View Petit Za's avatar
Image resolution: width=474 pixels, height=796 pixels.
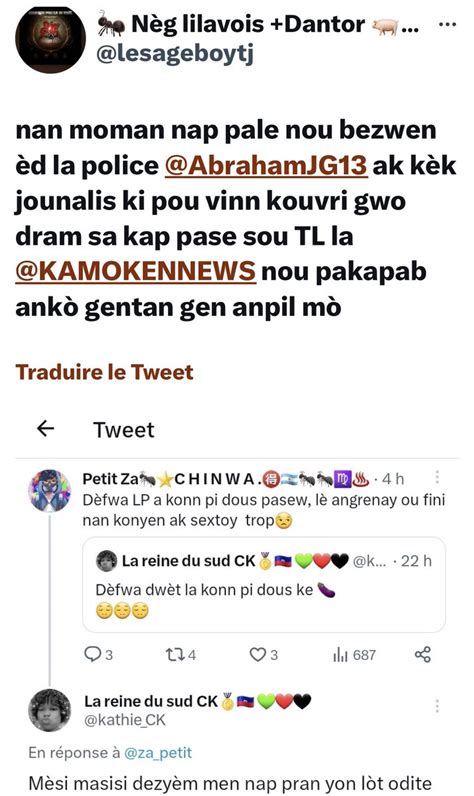click(49, 490)
